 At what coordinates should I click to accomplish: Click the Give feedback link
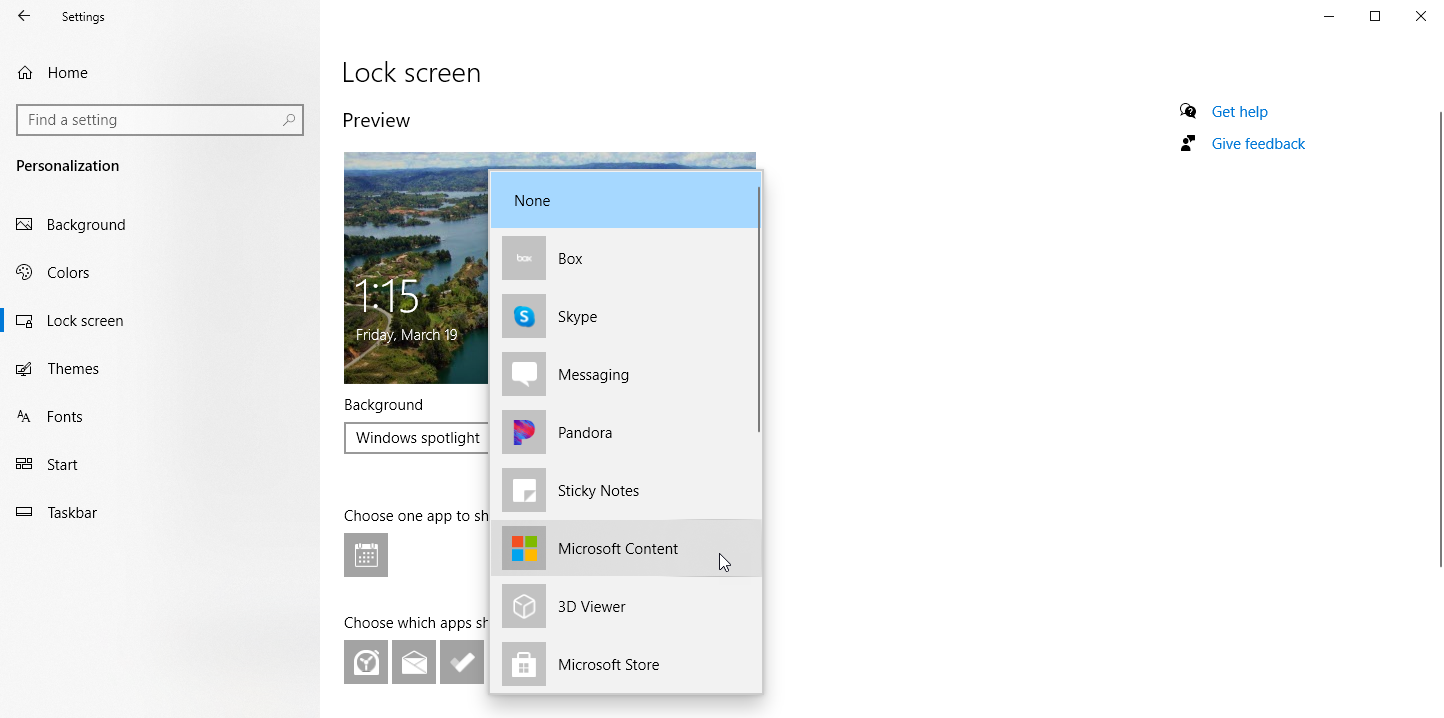coord(1258,144)
